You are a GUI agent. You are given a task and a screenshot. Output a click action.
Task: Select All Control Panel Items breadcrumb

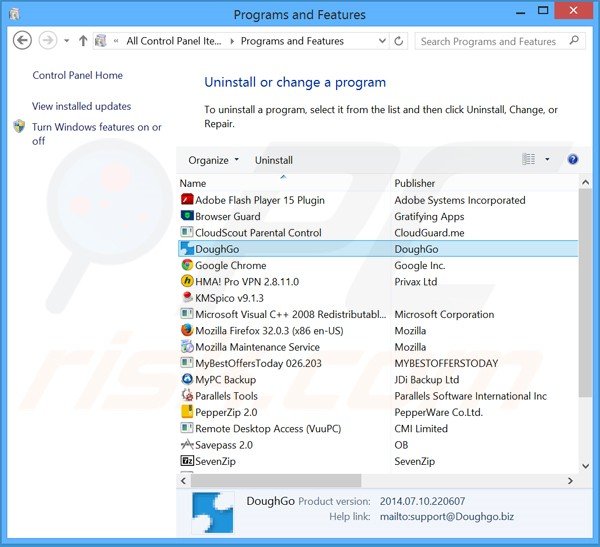coord(174,41)
